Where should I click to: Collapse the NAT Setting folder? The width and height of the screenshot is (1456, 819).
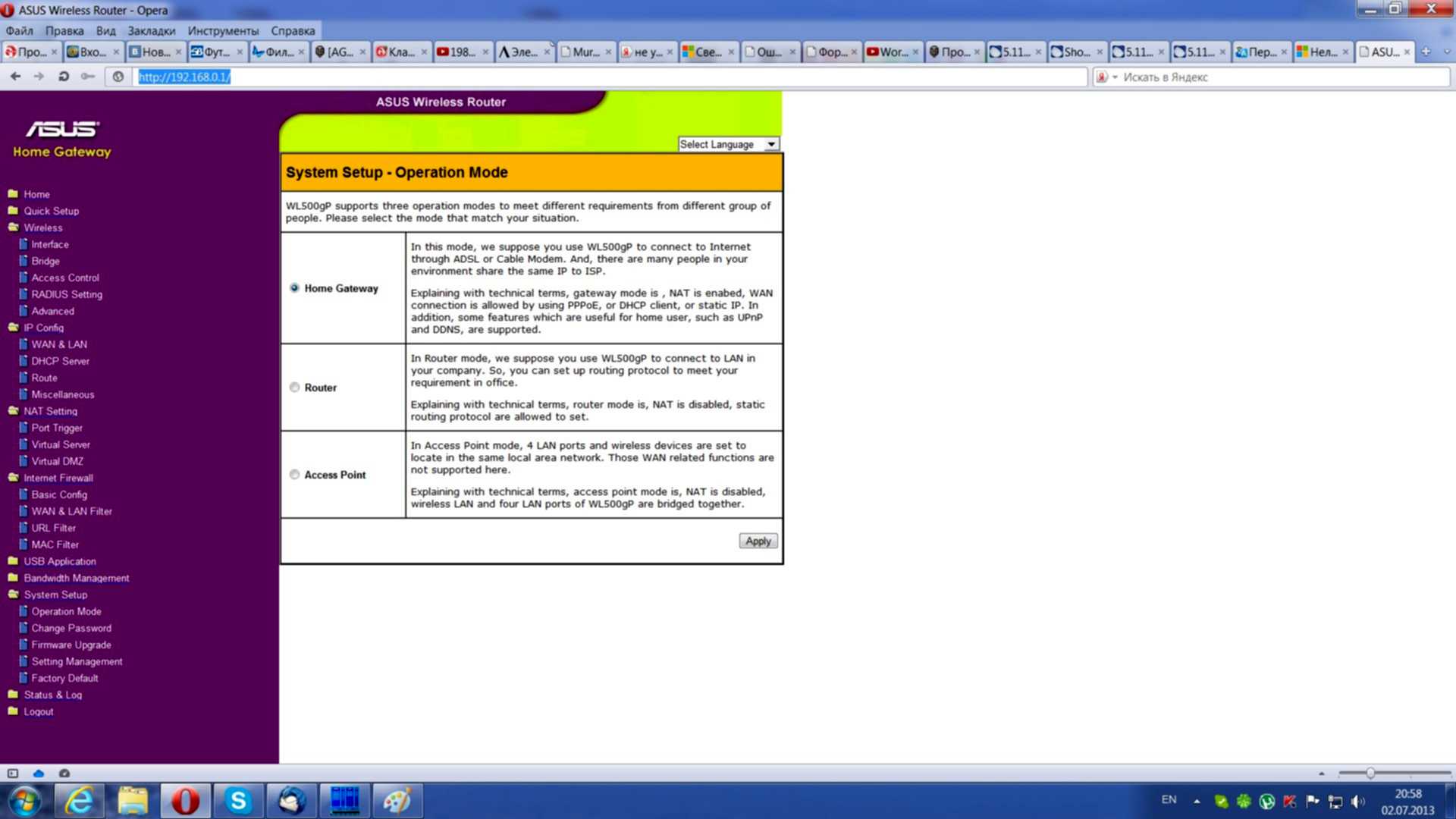[x=14, y=411]
